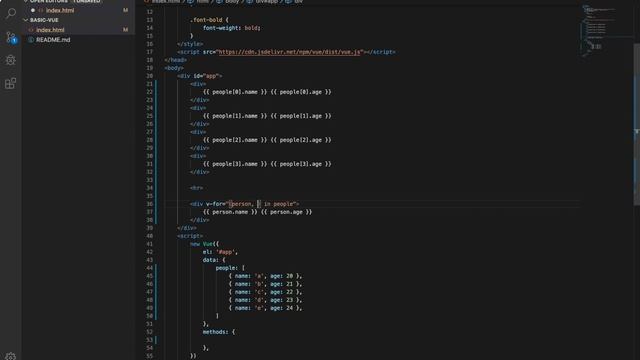Place cursor on 'font-weight: bold;' line

[x=232, y=28]
